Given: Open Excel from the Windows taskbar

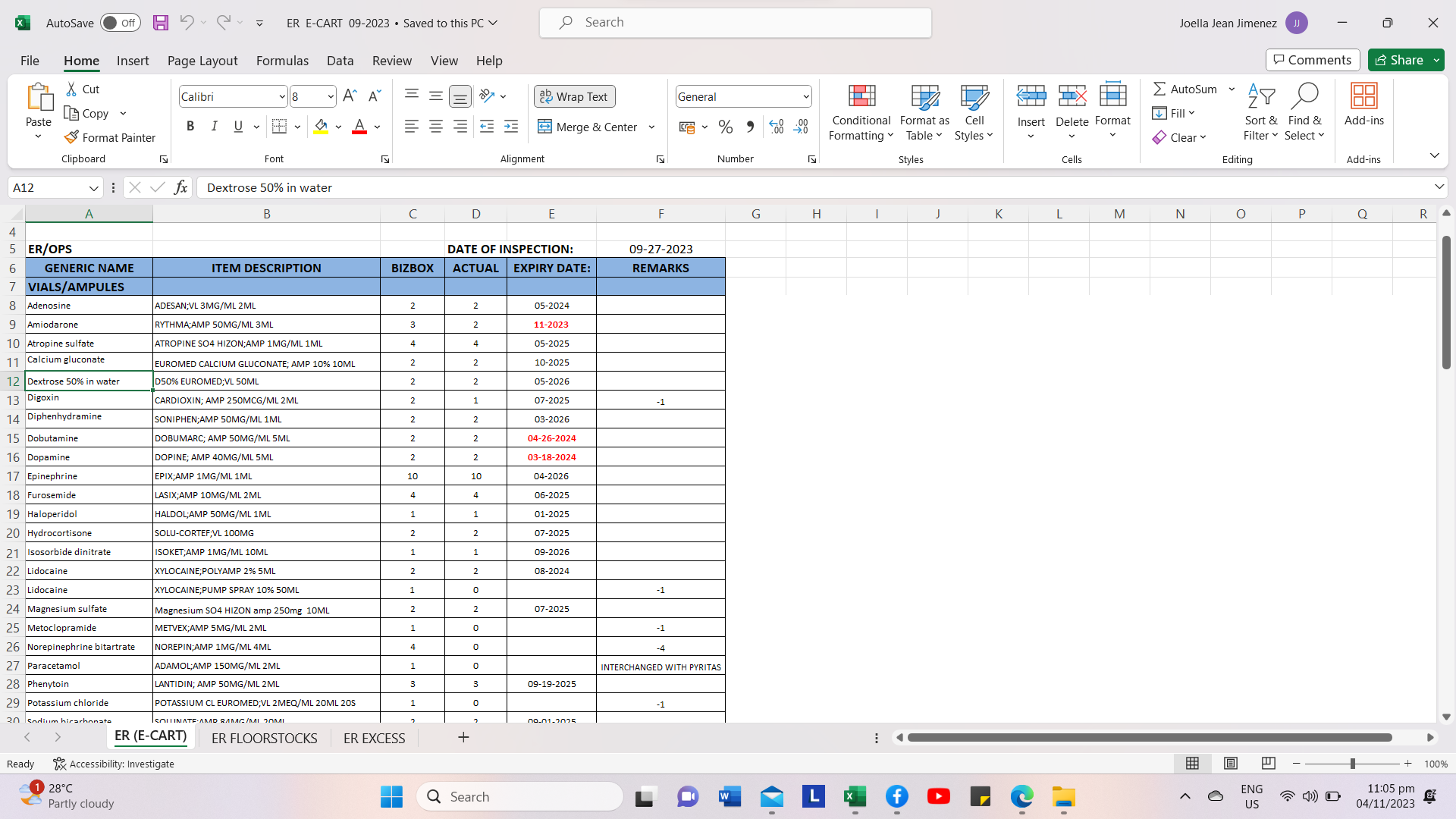Looking at the screenshot, I should pyautogui.click(x=855, y=796).
